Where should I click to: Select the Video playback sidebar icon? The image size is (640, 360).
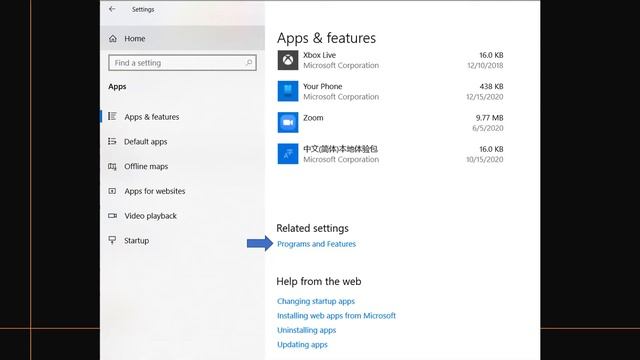point(112,216)
